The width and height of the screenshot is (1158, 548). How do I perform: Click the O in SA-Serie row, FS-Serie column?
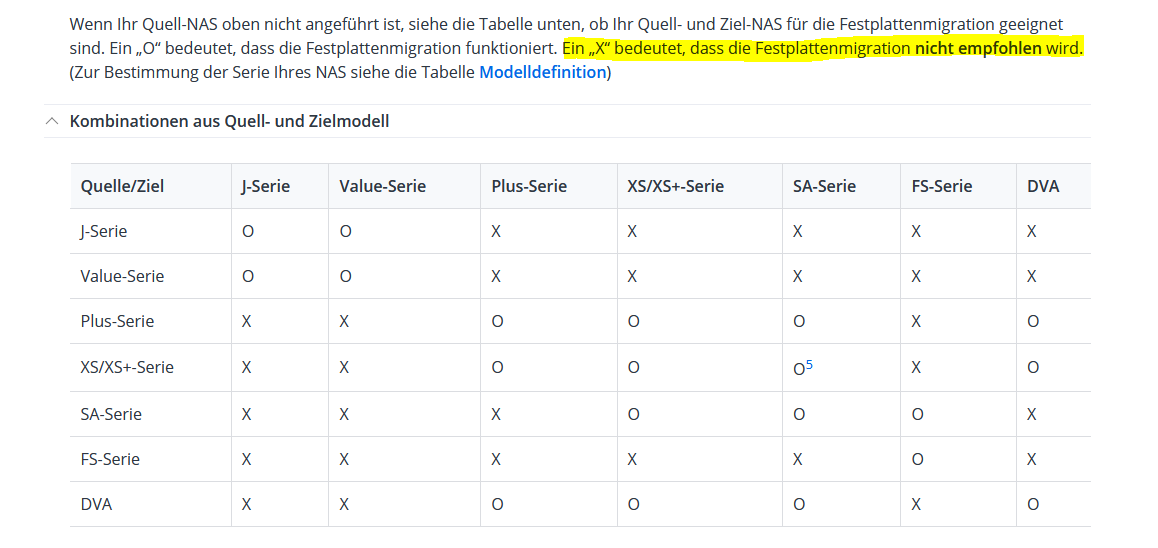click(x=917, y=413)
